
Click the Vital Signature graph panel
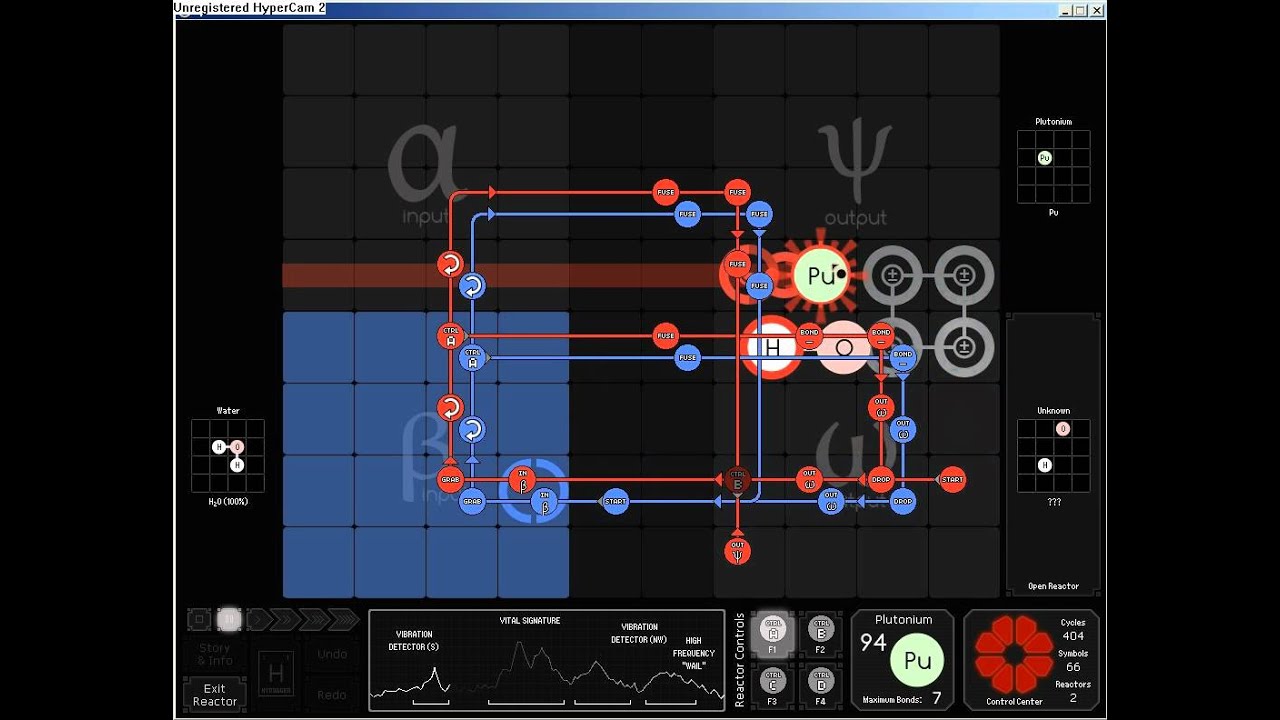pyautogui.click(x=547, y=660)
